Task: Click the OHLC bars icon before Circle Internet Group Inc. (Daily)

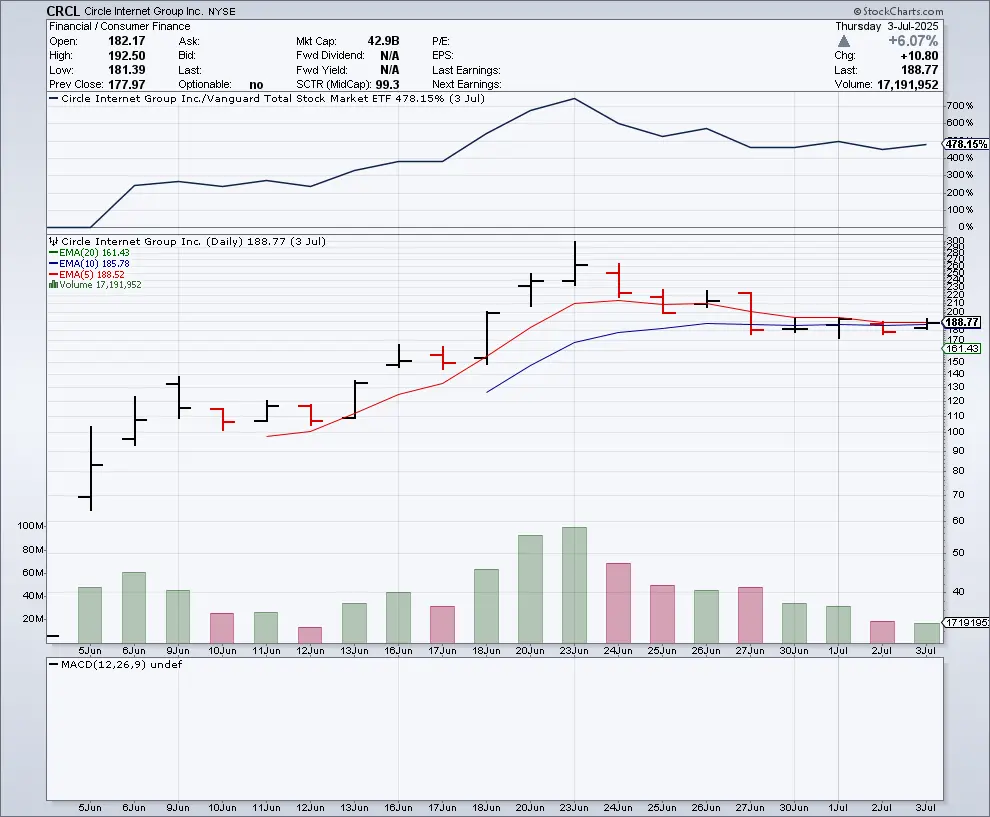Action: (x=54, y=241)
